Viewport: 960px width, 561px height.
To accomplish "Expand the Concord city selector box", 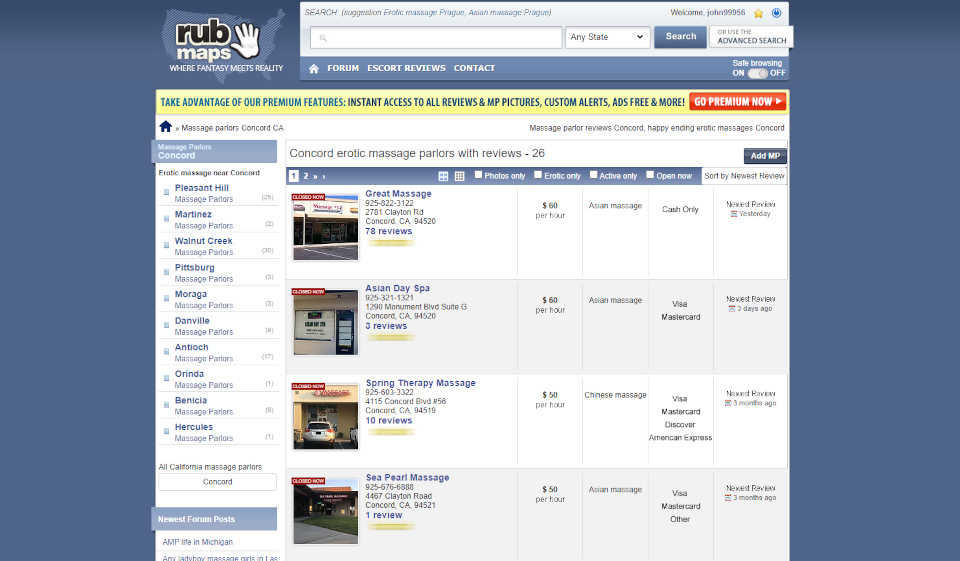I will pos(217,482).
